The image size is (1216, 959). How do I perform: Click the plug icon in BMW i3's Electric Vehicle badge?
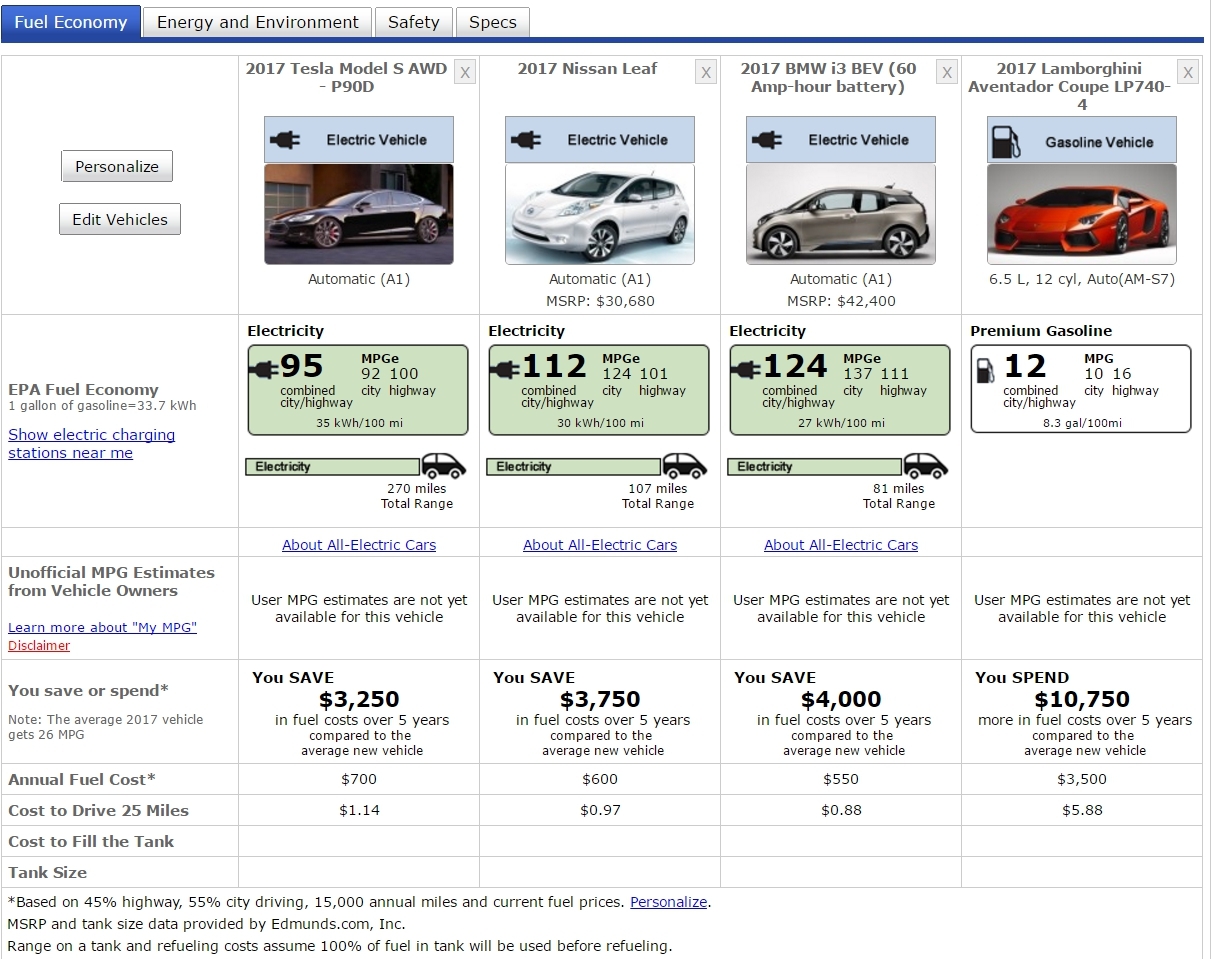coord(767,140)
